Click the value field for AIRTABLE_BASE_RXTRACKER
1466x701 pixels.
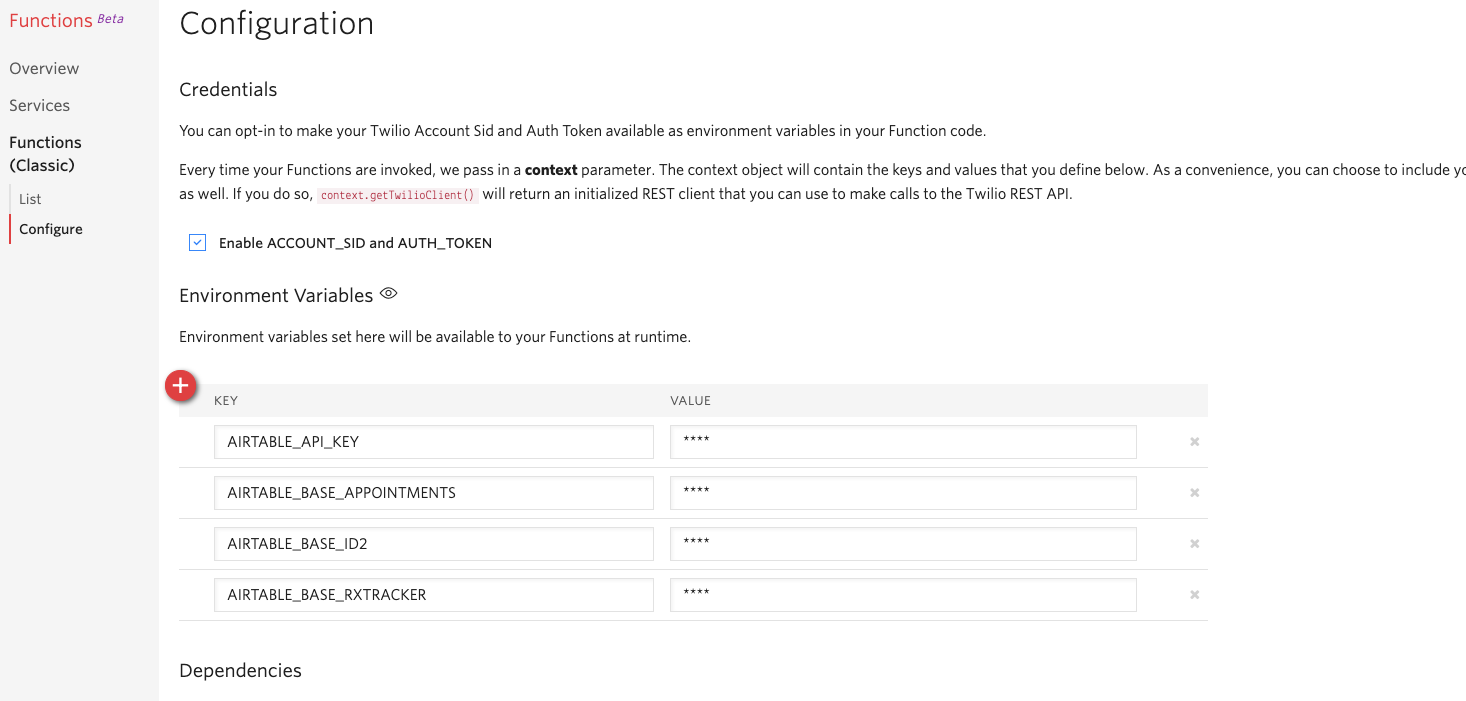pos(903,595)
